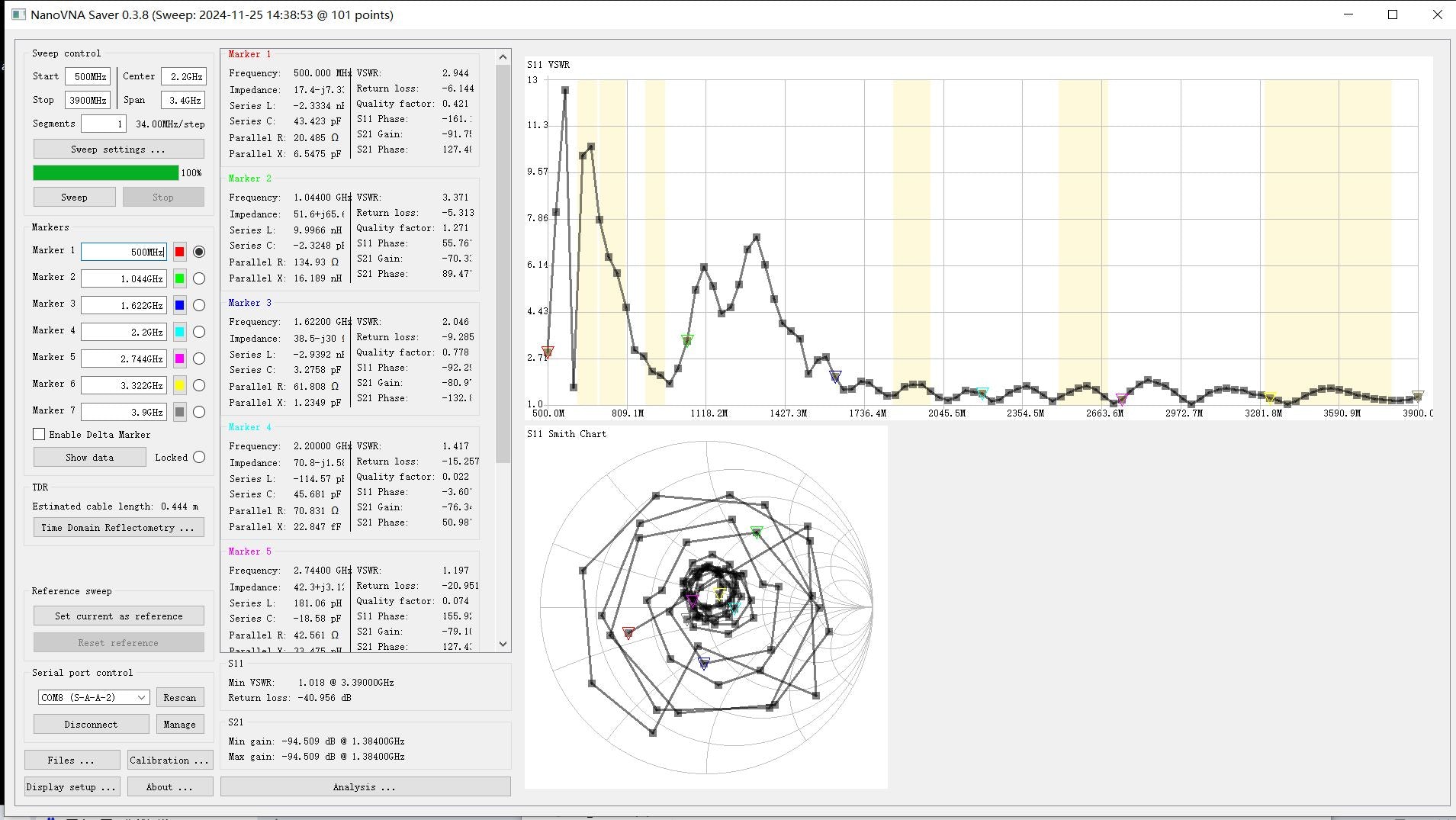Screen dimensions: 1456x820
Task: Click the blue marker 3 triangle on VSWR chart
Action: click(x=835, y=376)
